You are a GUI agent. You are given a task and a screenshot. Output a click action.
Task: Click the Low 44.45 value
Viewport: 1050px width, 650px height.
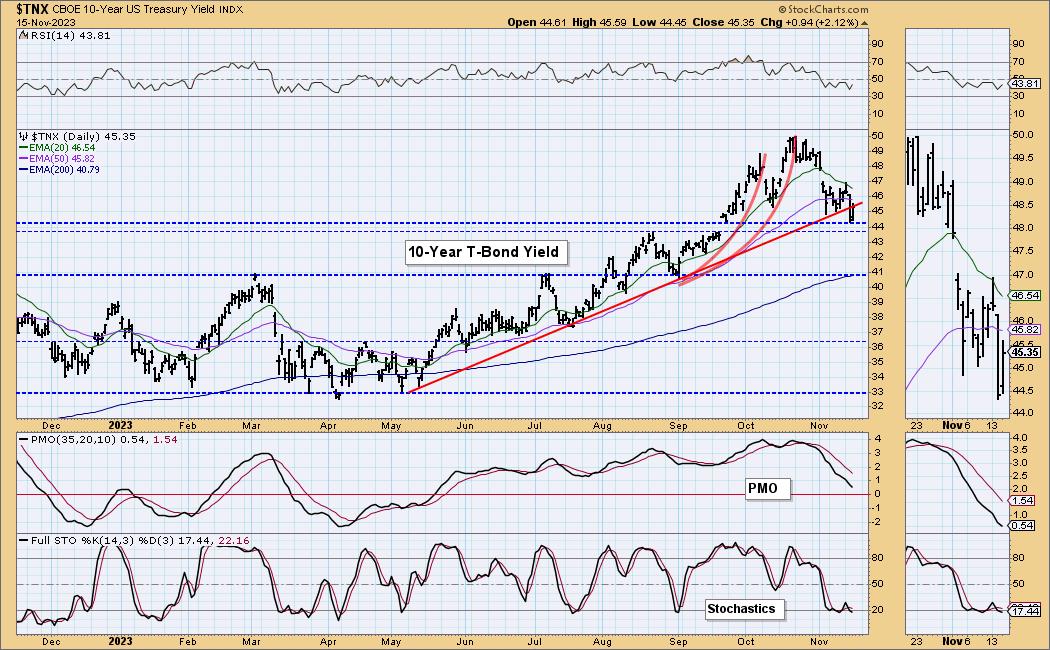pos(659,22)
